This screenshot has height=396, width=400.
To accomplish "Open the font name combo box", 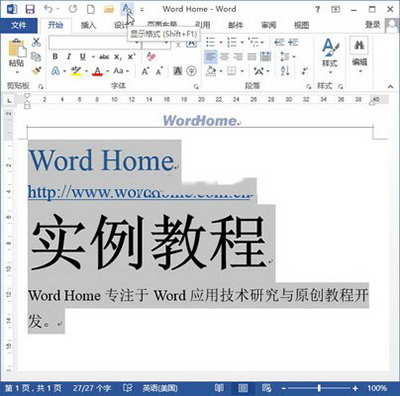I will click(95, 43).
